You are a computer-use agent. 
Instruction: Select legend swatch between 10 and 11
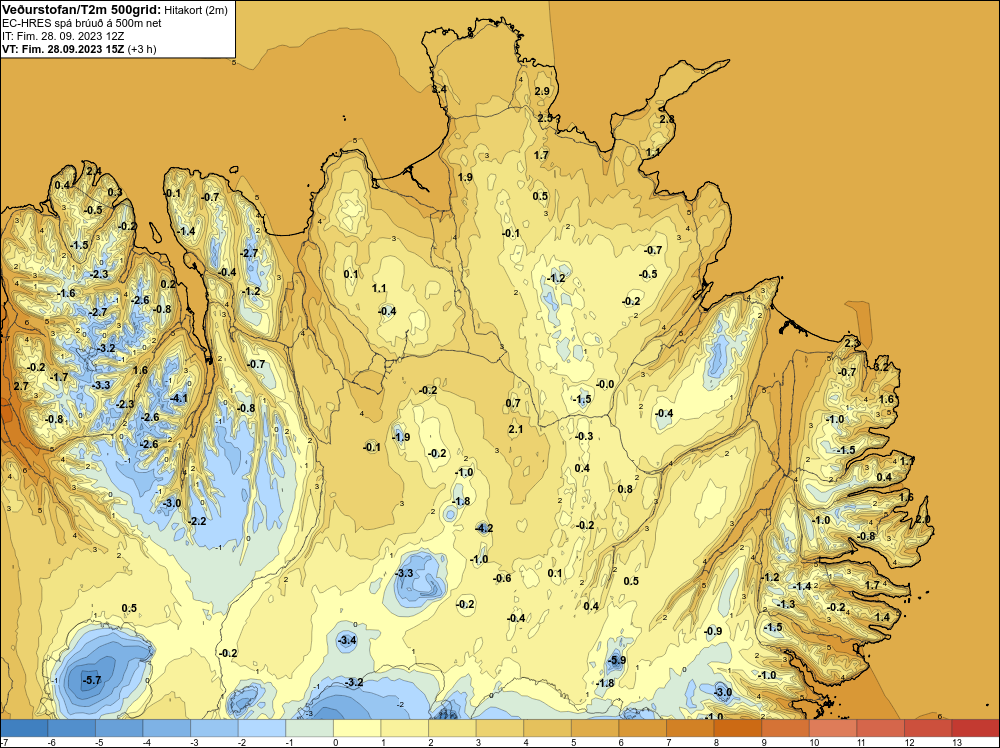coord(833,728)
